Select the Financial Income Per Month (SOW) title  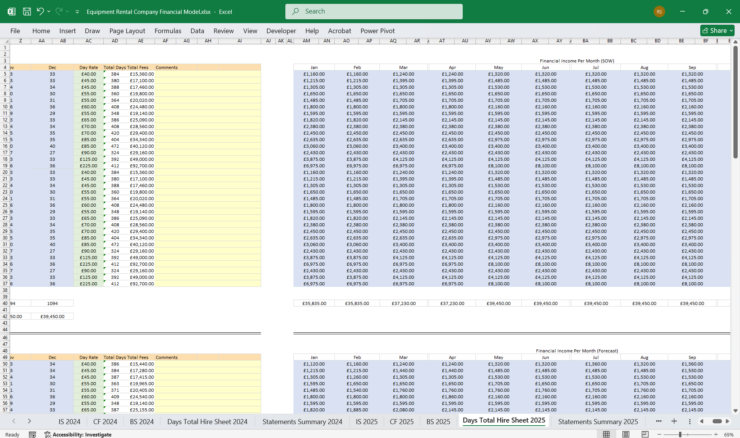pos(577,61)
